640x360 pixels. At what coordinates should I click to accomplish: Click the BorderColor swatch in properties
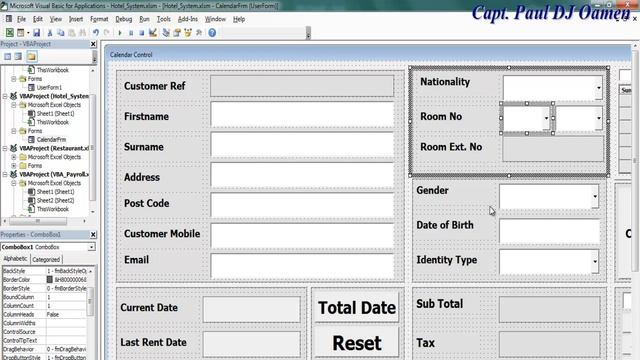pos(50,280)
